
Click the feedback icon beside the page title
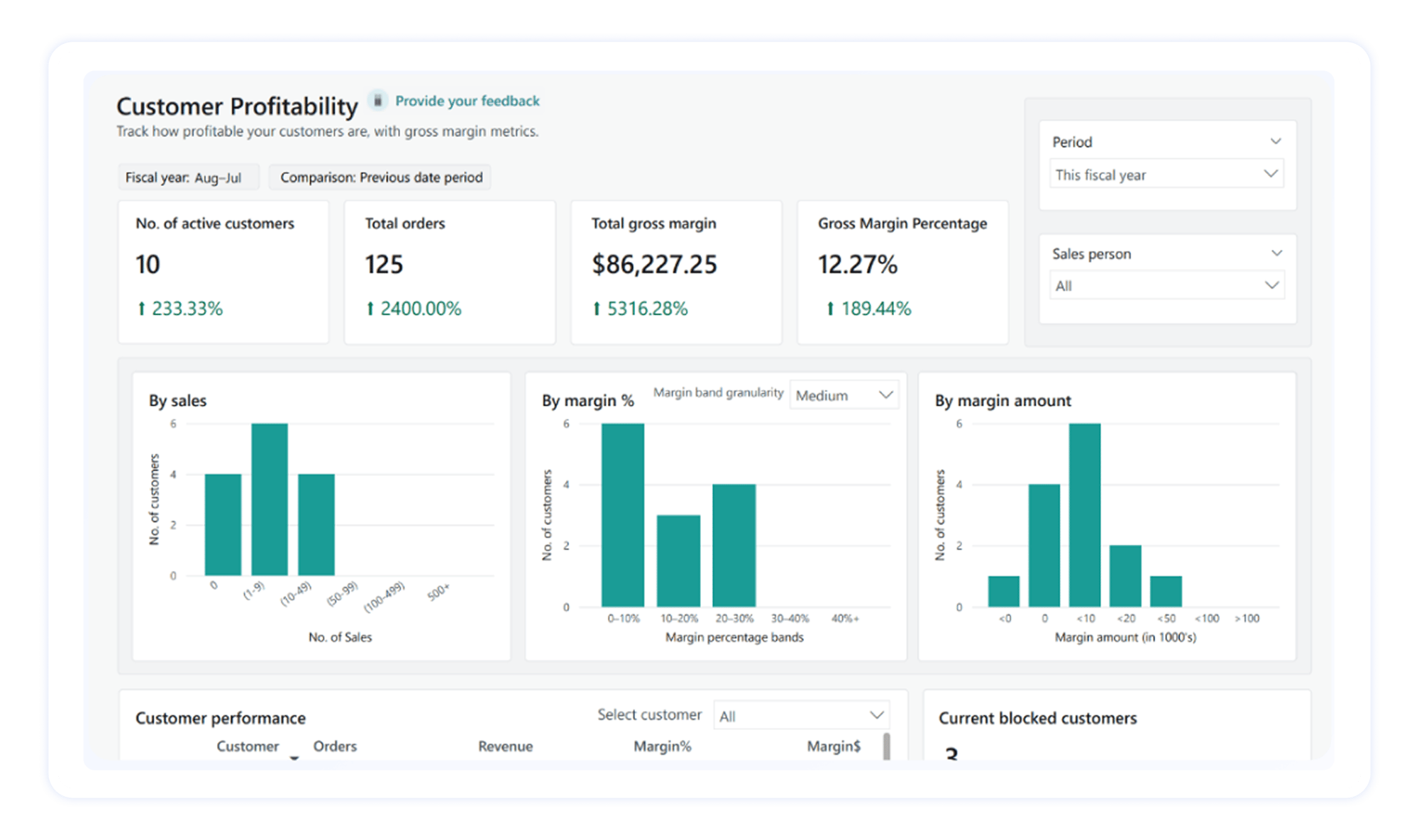coord(376,101)
